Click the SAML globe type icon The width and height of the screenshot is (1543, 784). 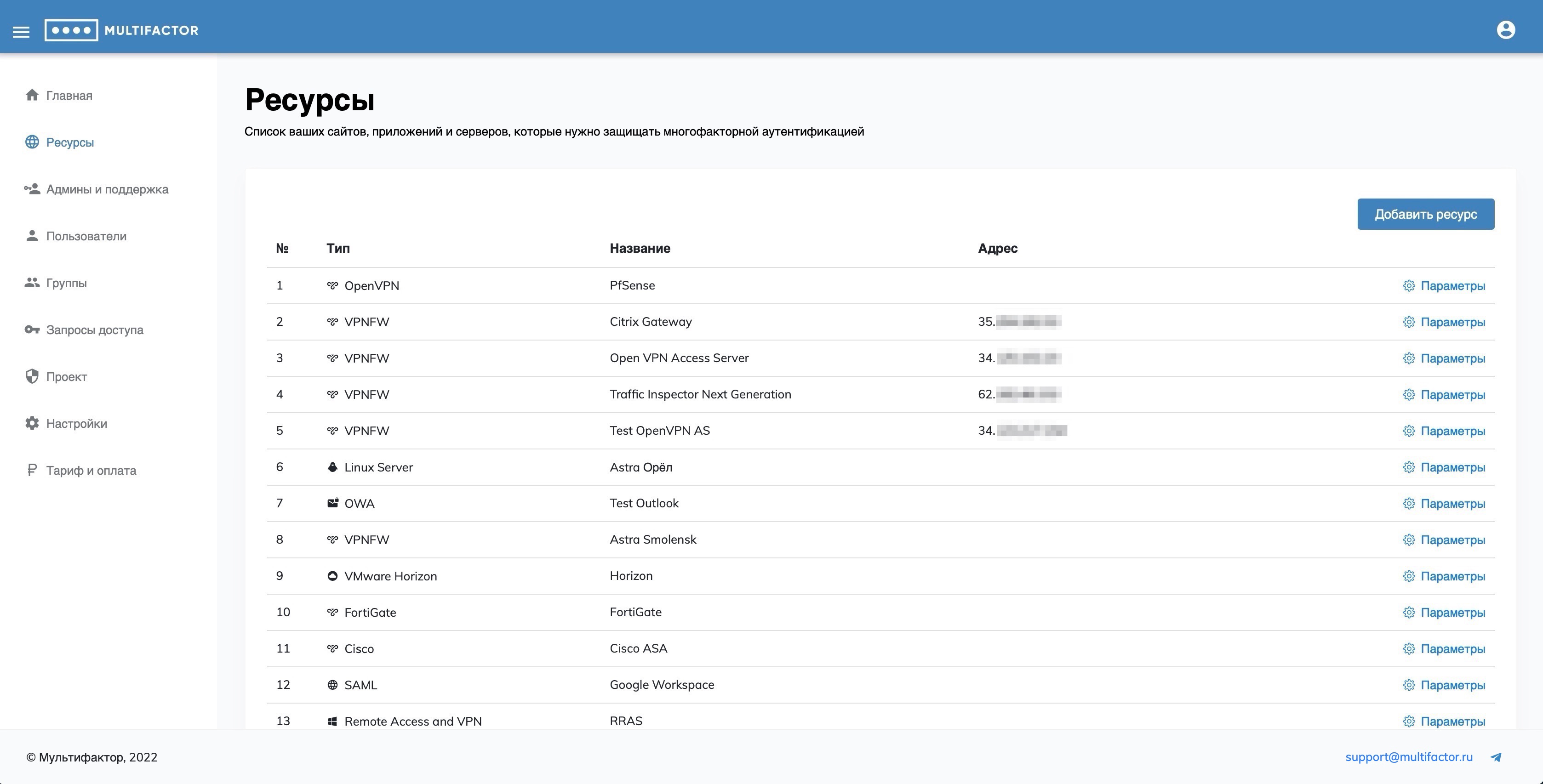[332, 685]
